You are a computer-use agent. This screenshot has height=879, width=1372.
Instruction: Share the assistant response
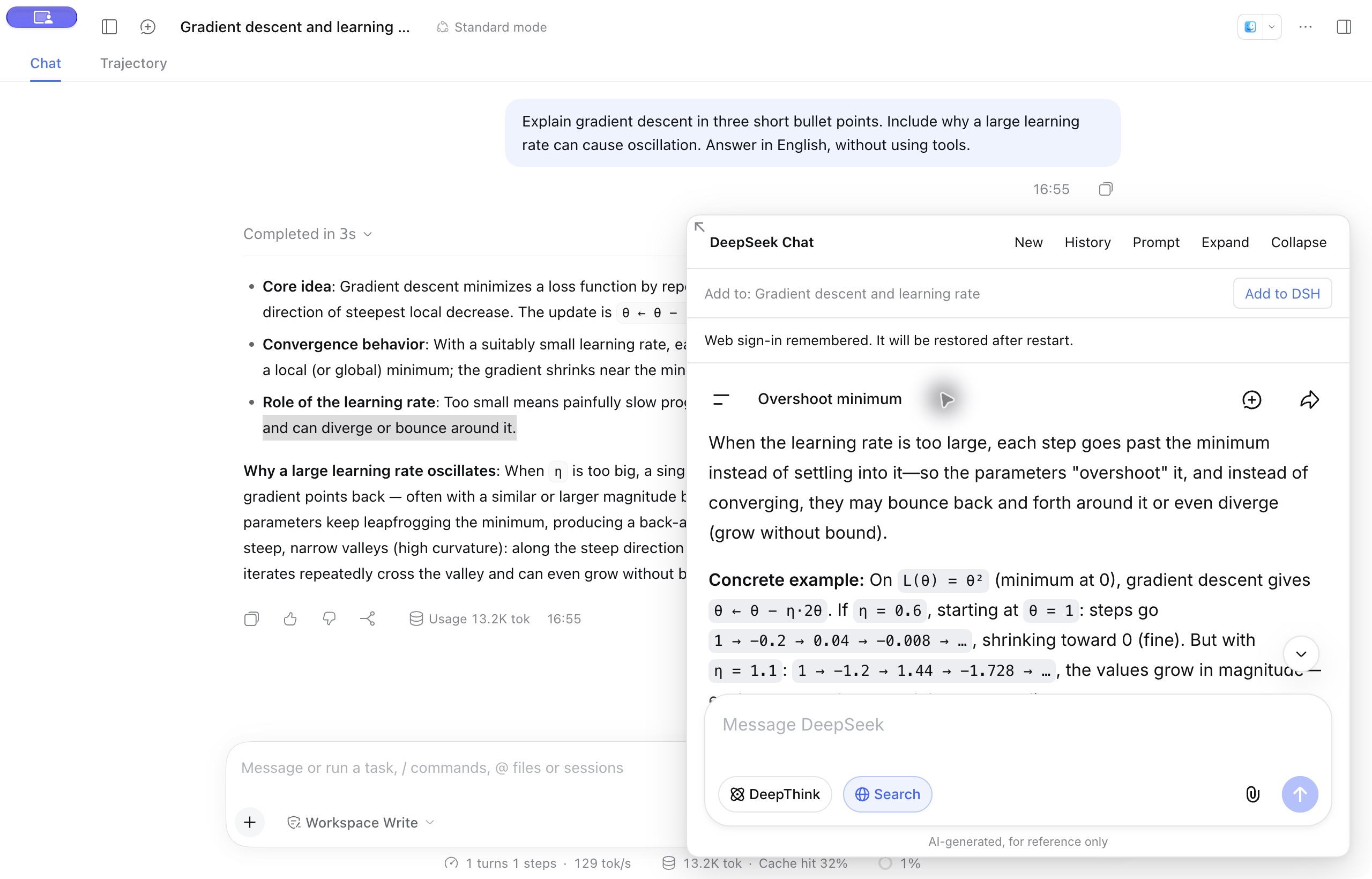pyautogui.click(x=368, y=619)
